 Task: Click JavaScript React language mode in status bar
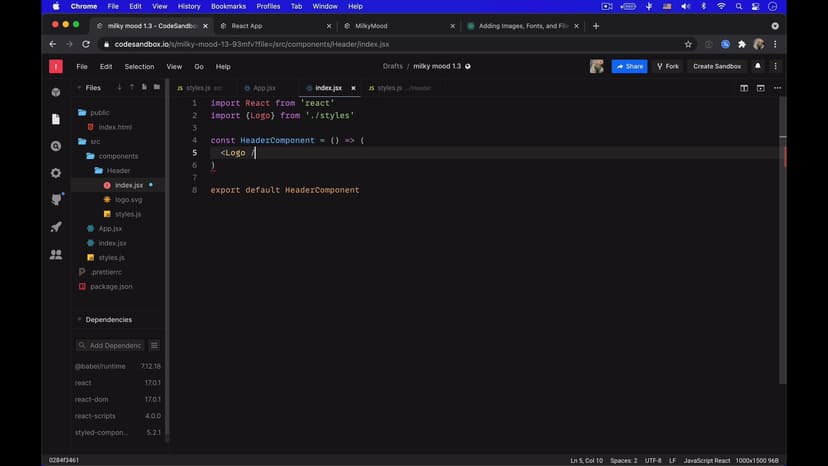[x=706, y=460]
